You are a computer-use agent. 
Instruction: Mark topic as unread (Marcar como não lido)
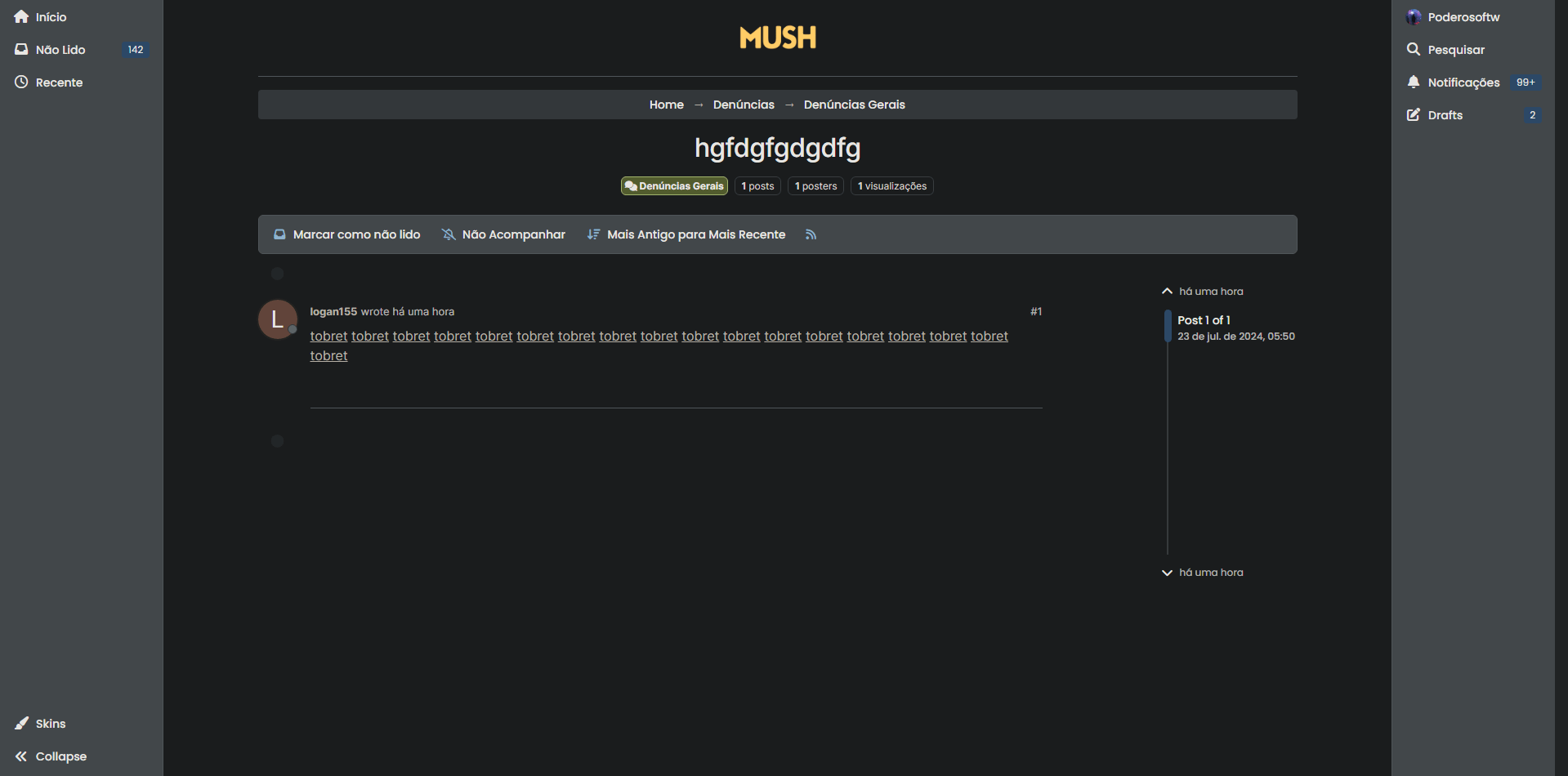pos(346,234)
